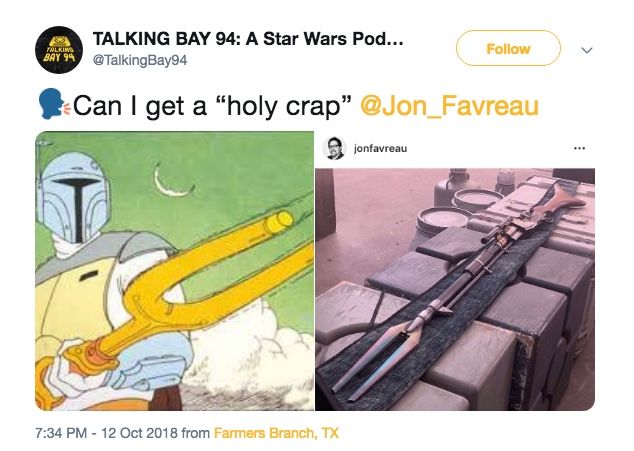This screenshot has width=634, height=451.
Task: Click the rifle's wooden stock in photo
Action: pos(560,199)
